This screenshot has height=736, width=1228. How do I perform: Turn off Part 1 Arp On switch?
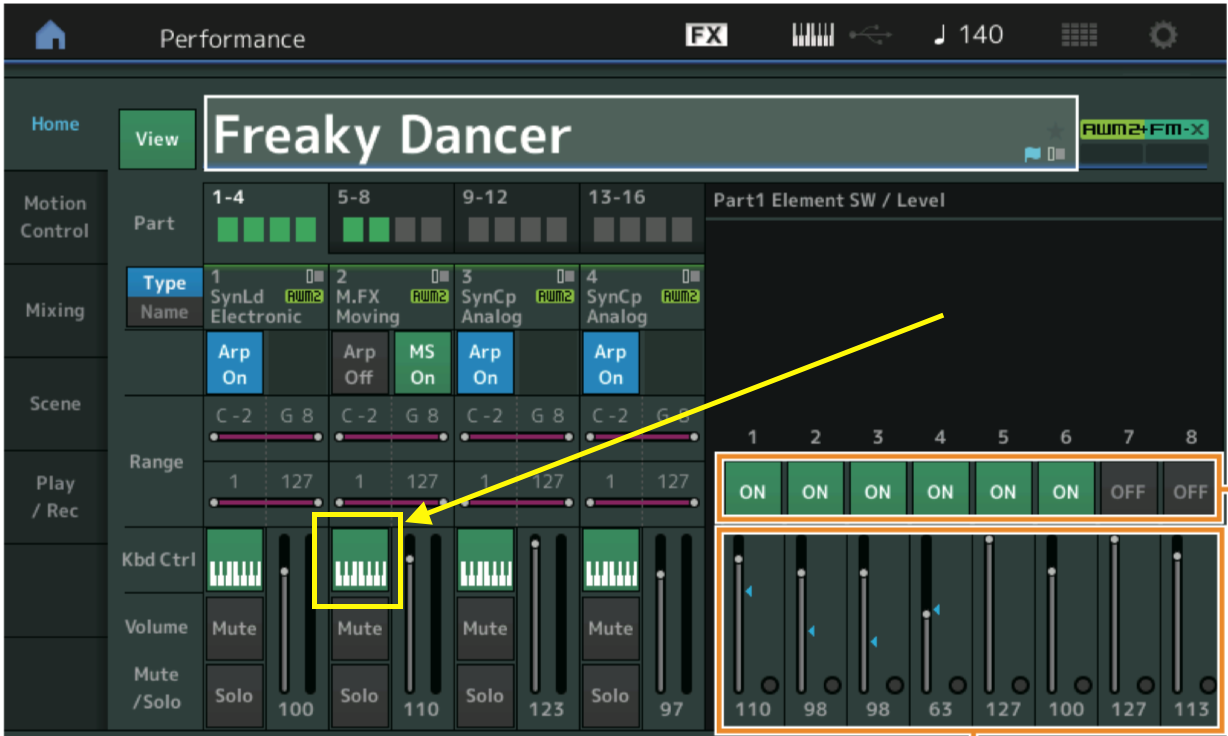234,364
